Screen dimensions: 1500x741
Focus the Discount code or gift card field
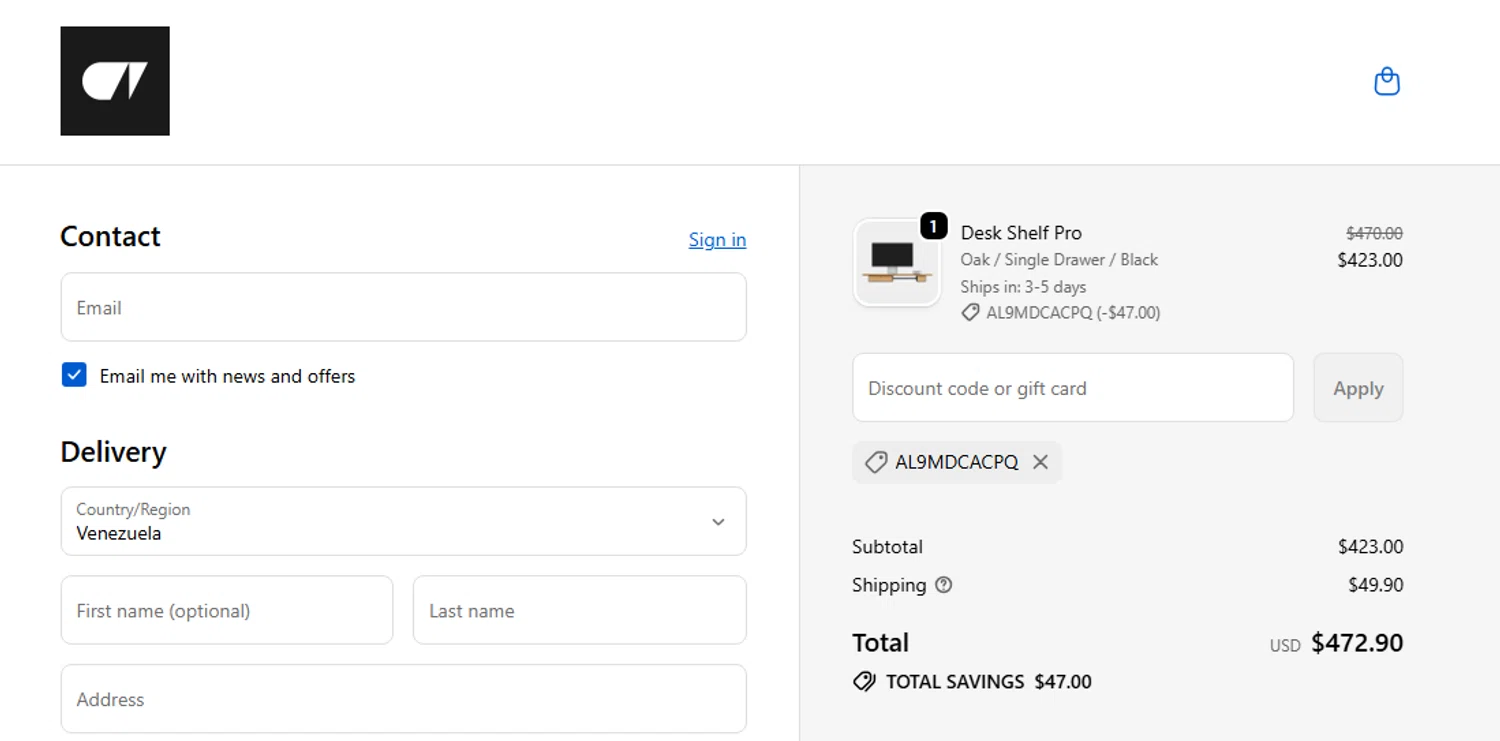(x=1073, y=388)
